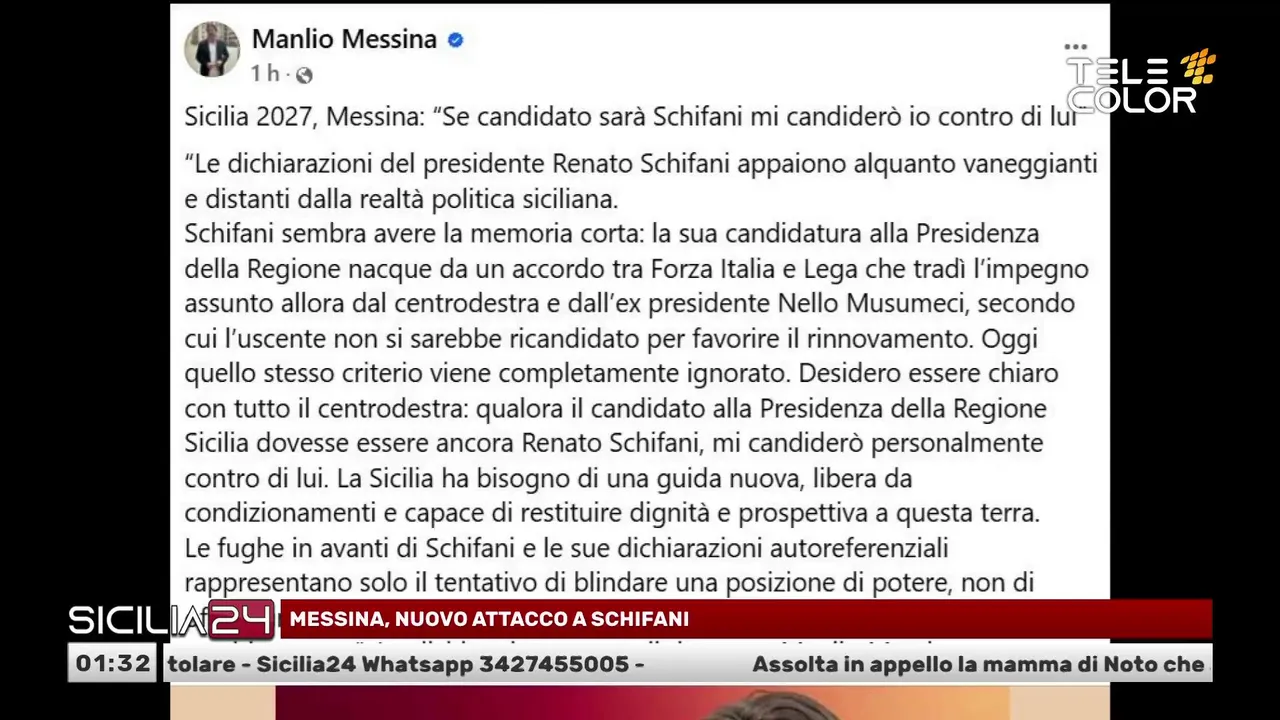
Task: Open the three-dots post options menu
Action: tap(1075, 47)
